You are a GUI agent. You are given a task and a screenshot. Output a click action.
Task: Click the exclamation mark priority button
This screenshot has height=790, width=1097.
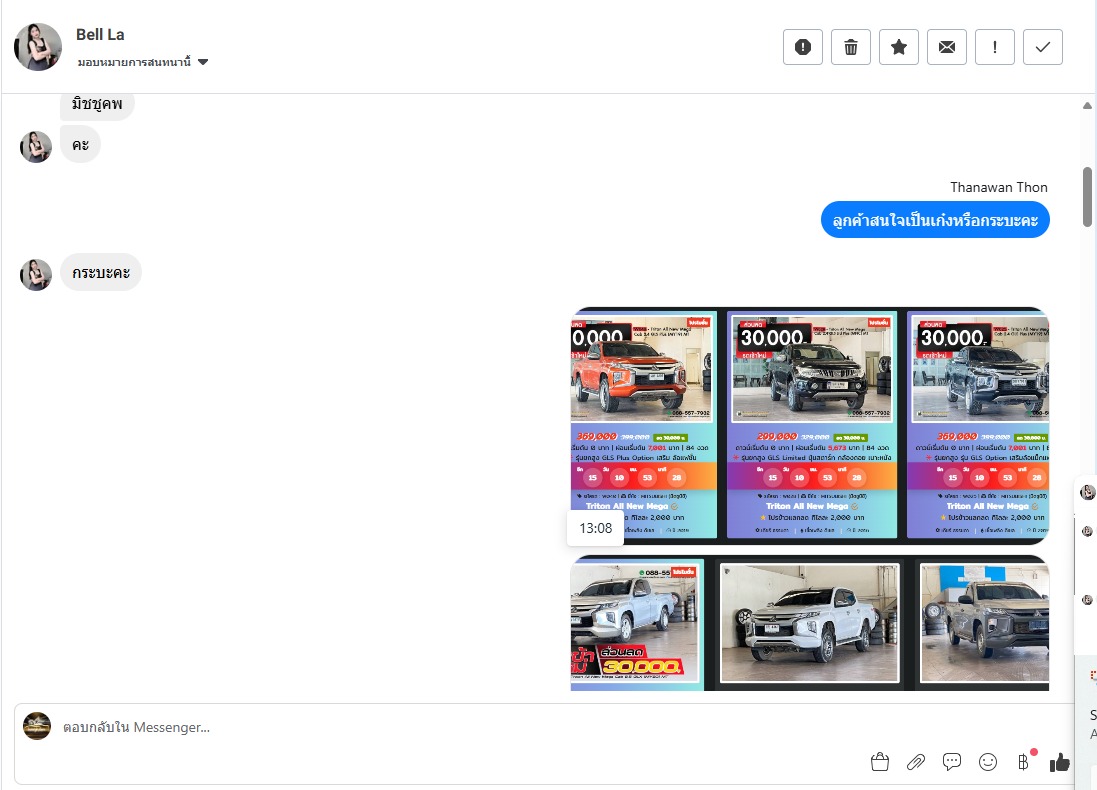pyautogui.click(x=995, y=47)
